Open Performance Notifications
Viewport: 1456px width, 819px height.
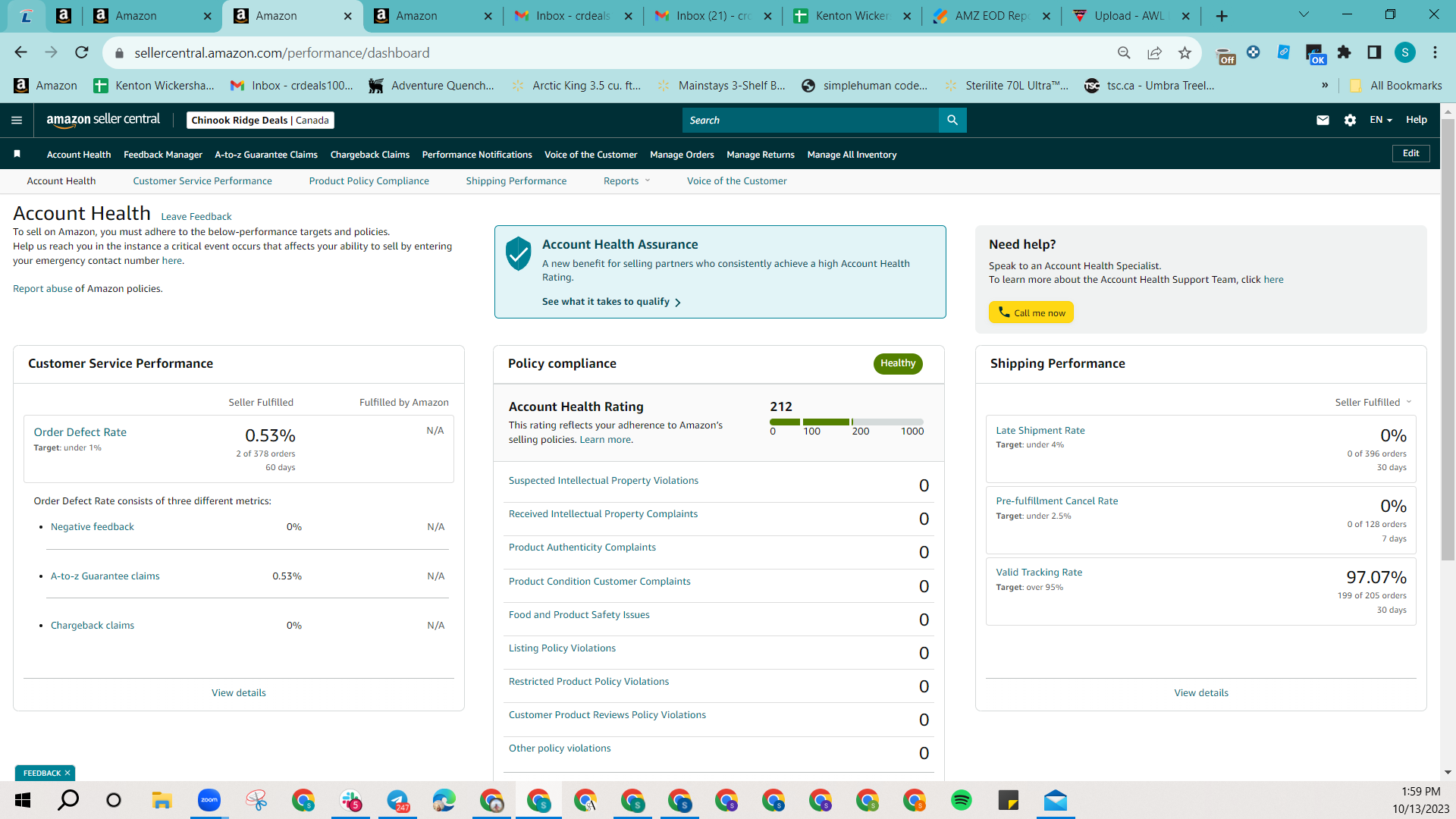pyautogui.click(x=477, y=154)
